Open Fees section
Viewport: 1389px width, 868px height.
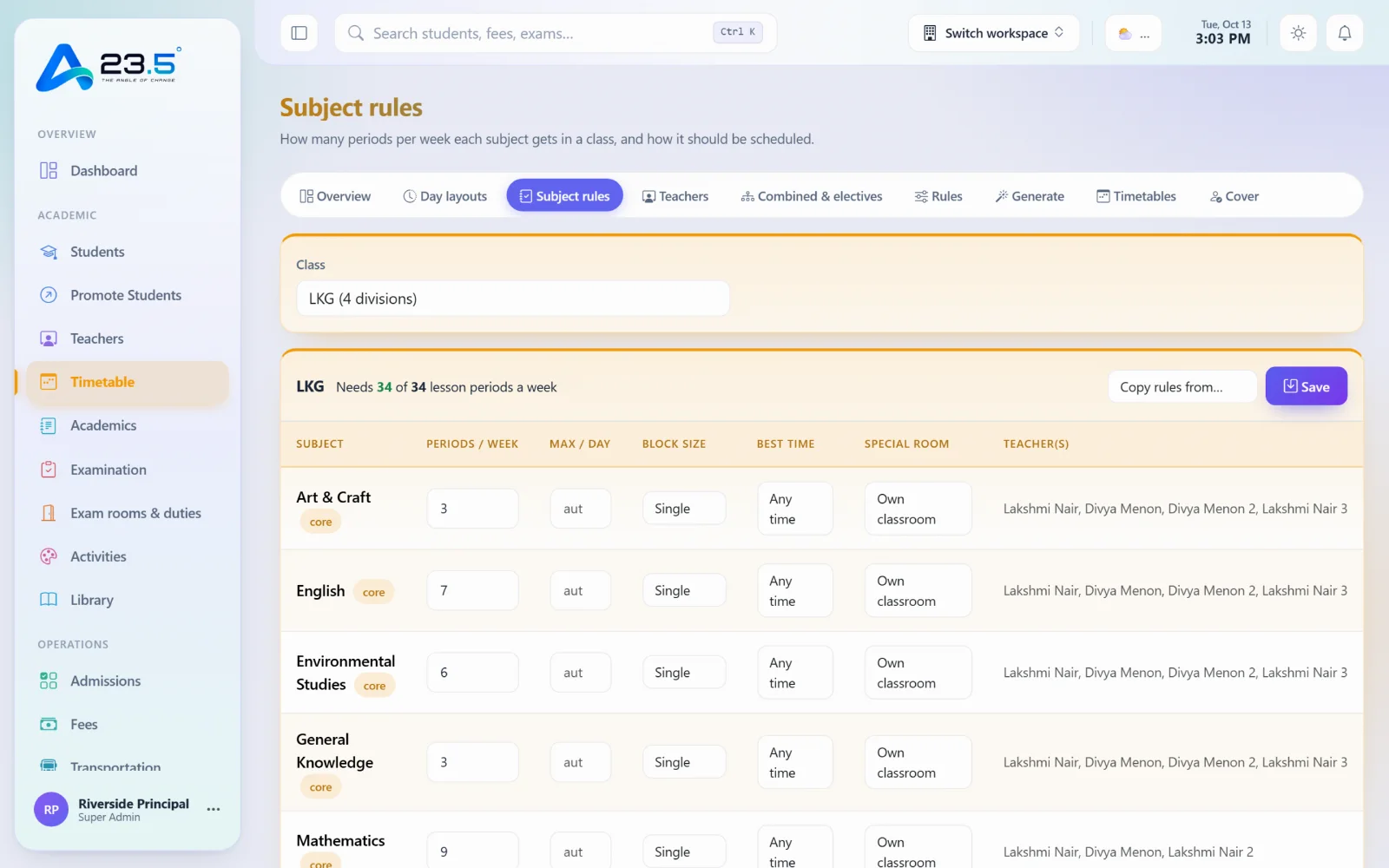point(128,724)
